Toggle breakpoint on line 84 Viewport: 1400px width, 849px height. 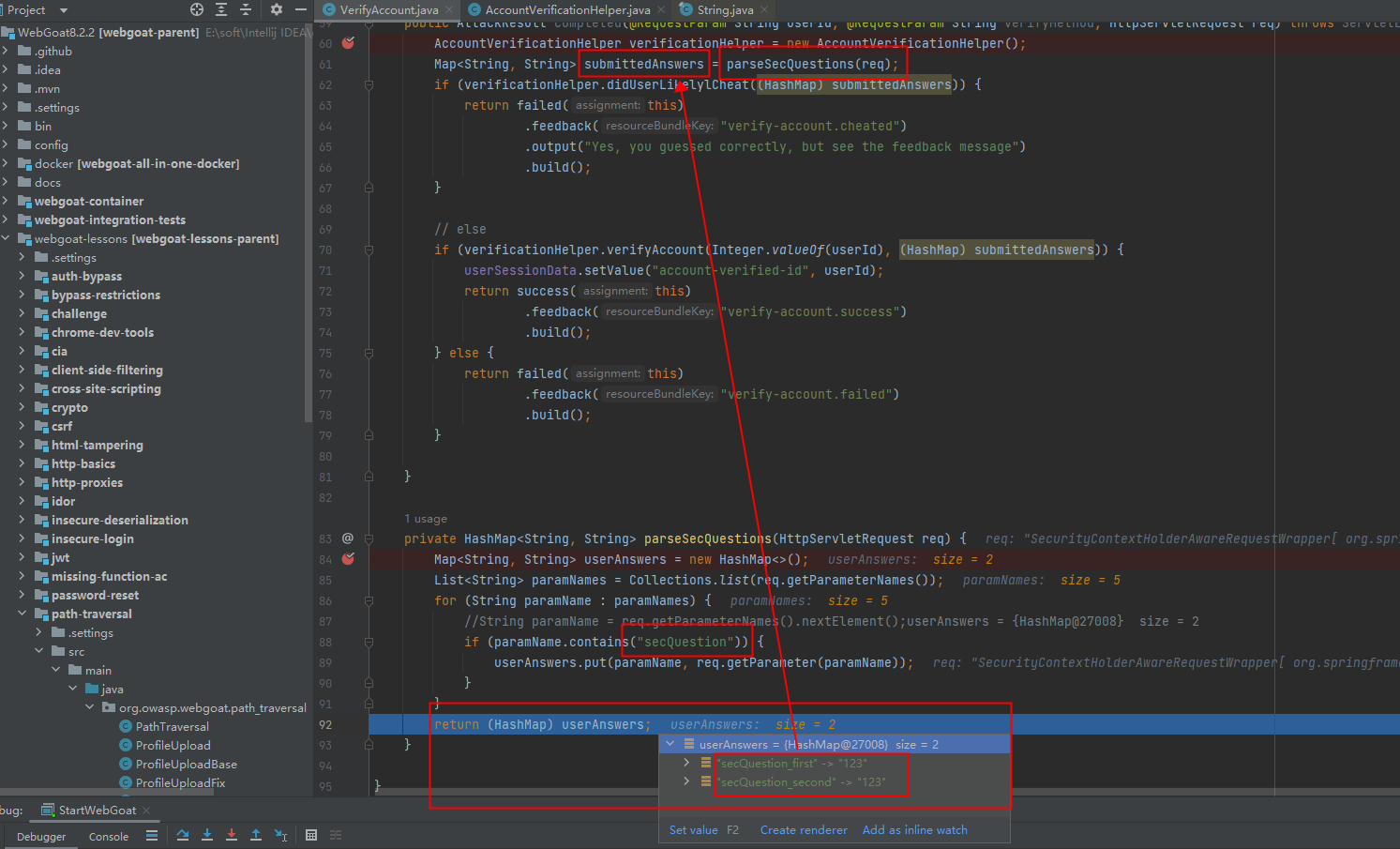point(348,559)
